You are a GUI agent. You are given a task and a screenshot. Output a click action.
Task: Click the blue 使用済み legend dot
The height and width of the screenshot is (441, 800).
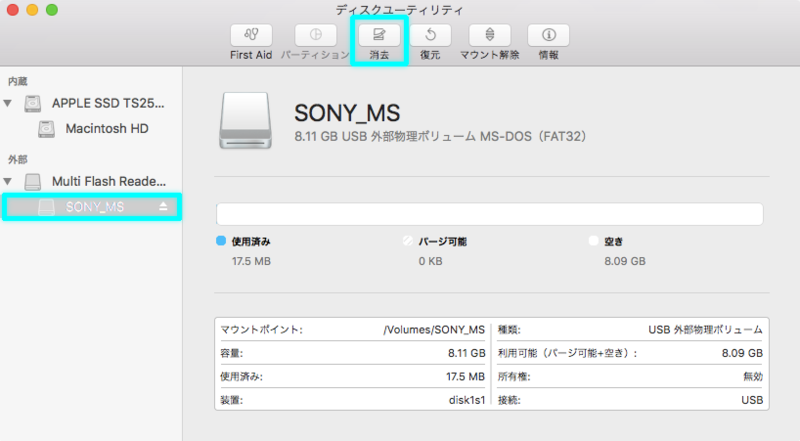pos(221,240)
